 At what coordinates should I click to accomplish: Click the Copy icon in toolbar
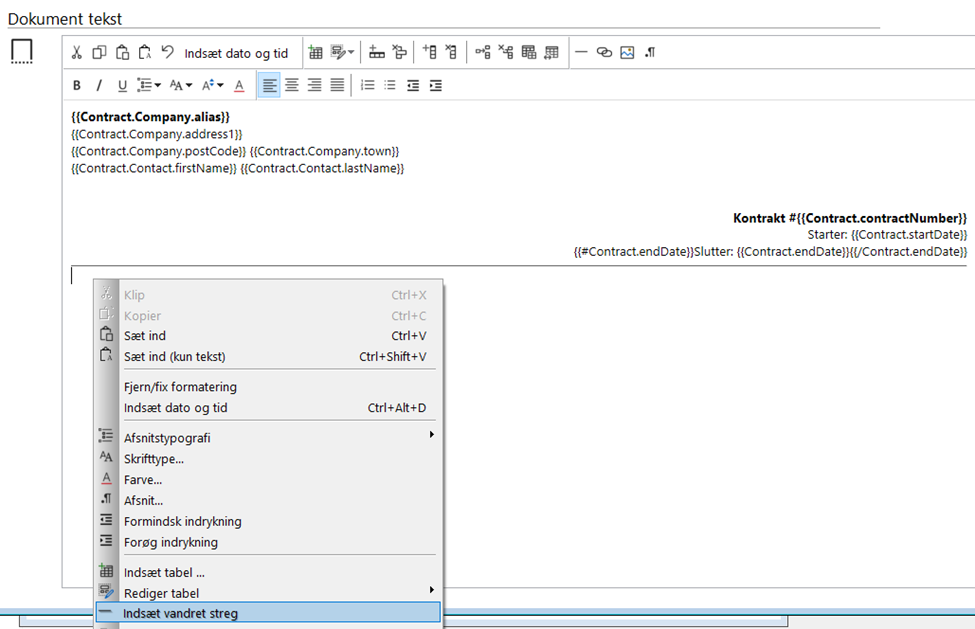99,52
